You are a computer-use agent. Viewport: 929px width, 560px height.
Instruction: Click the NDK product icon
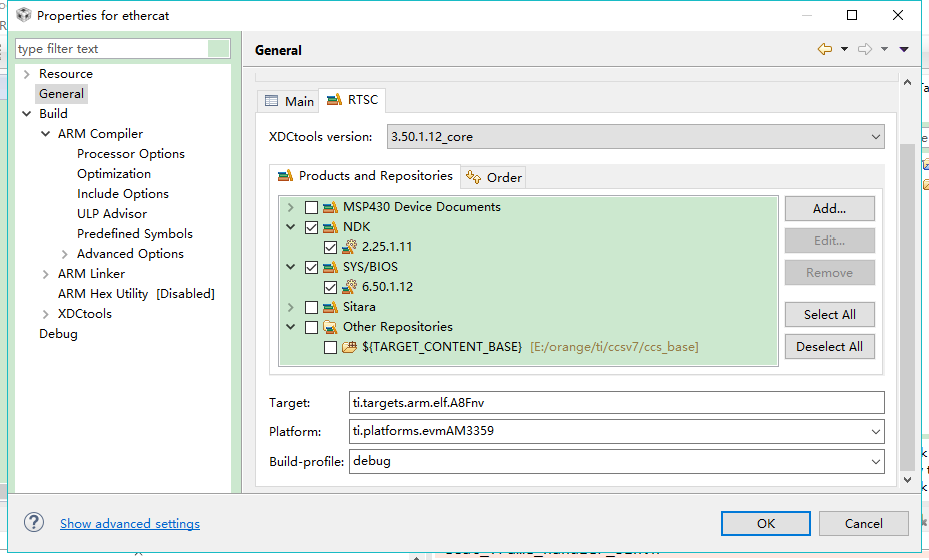coord(330,227)
